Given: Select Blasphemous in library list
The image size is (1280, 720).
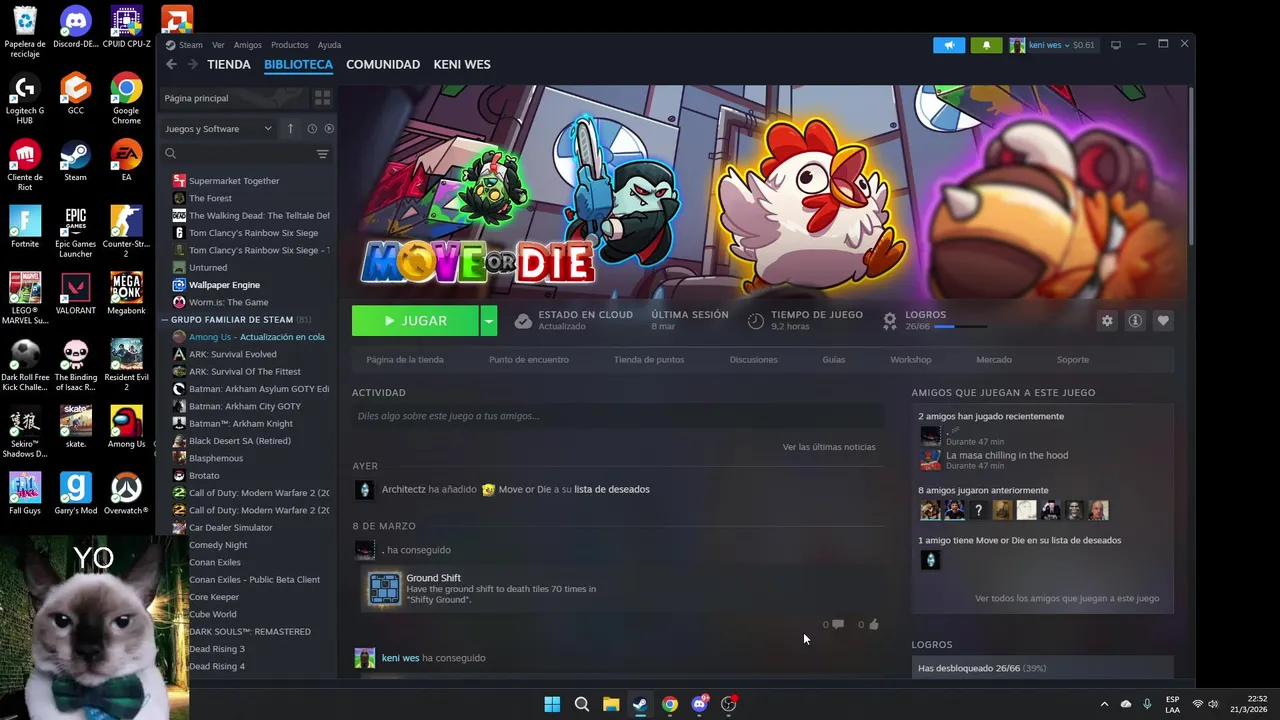Looking at the screenshot, I should [216, 458].
